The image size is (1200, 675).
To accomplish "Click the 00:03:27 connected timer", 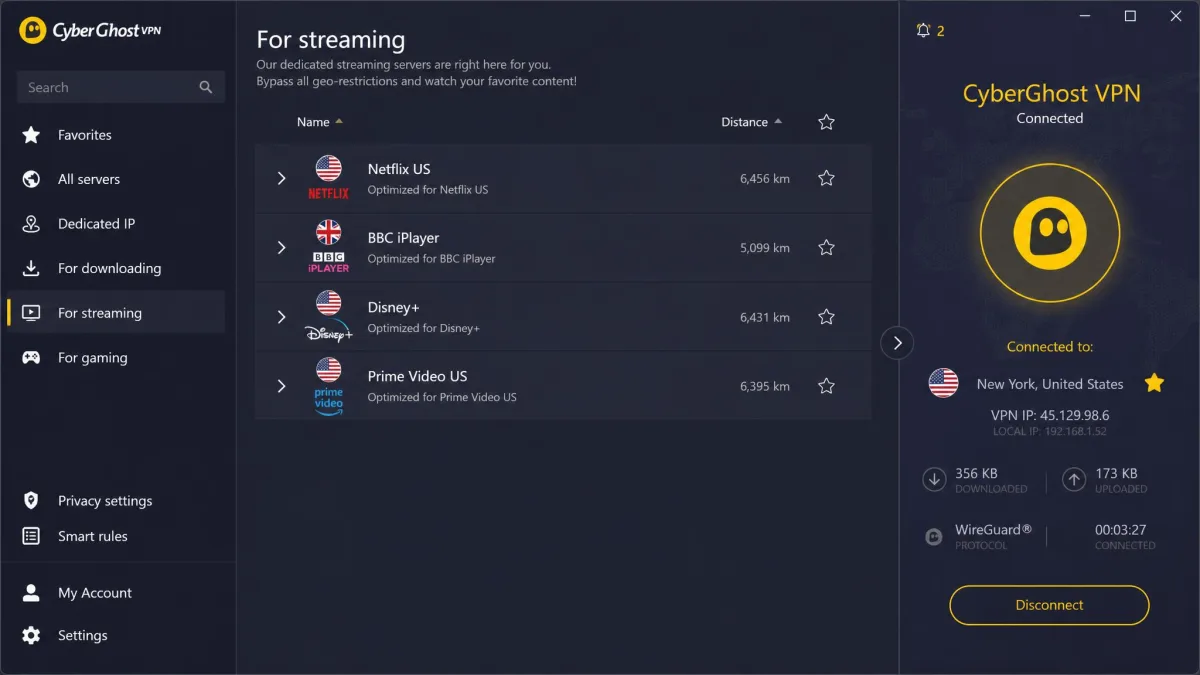I will [1120, 529].
